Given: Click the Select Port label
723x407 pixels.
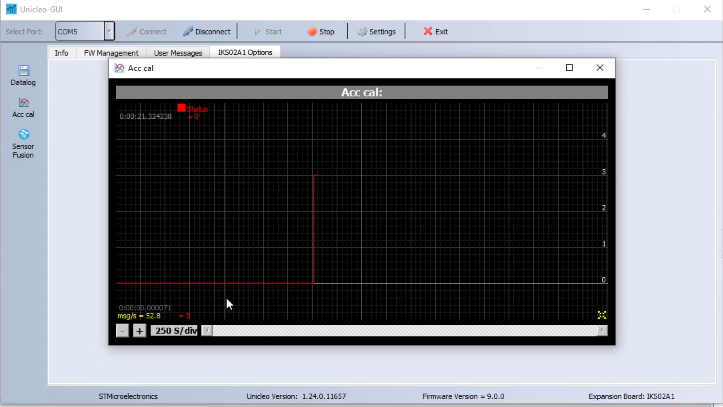Looking at the screenshot, I should pyautogui.click(x=24, y=31).
